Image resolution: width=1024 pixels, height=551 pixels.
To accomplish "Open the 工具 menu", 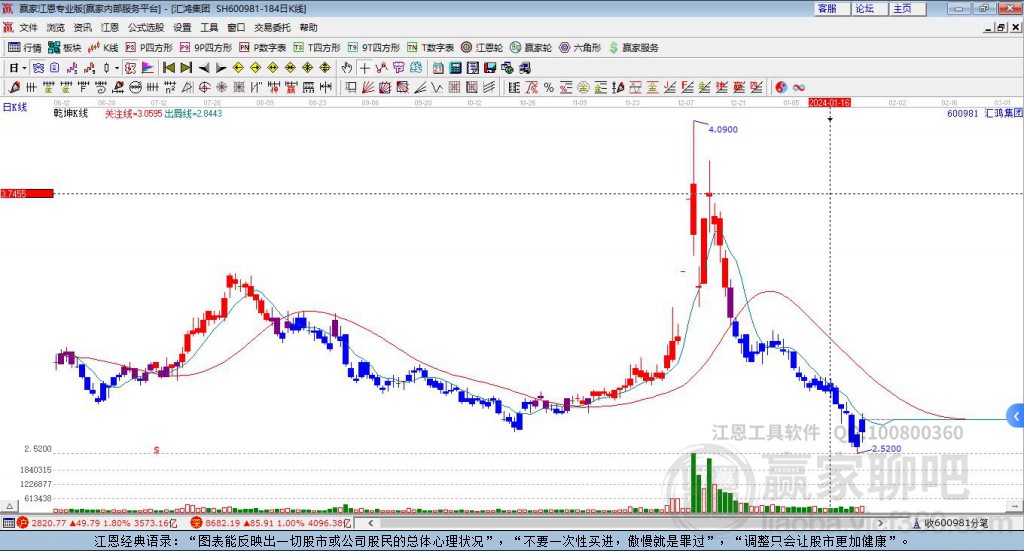I will pyautogui.click(x=209, y=27).
